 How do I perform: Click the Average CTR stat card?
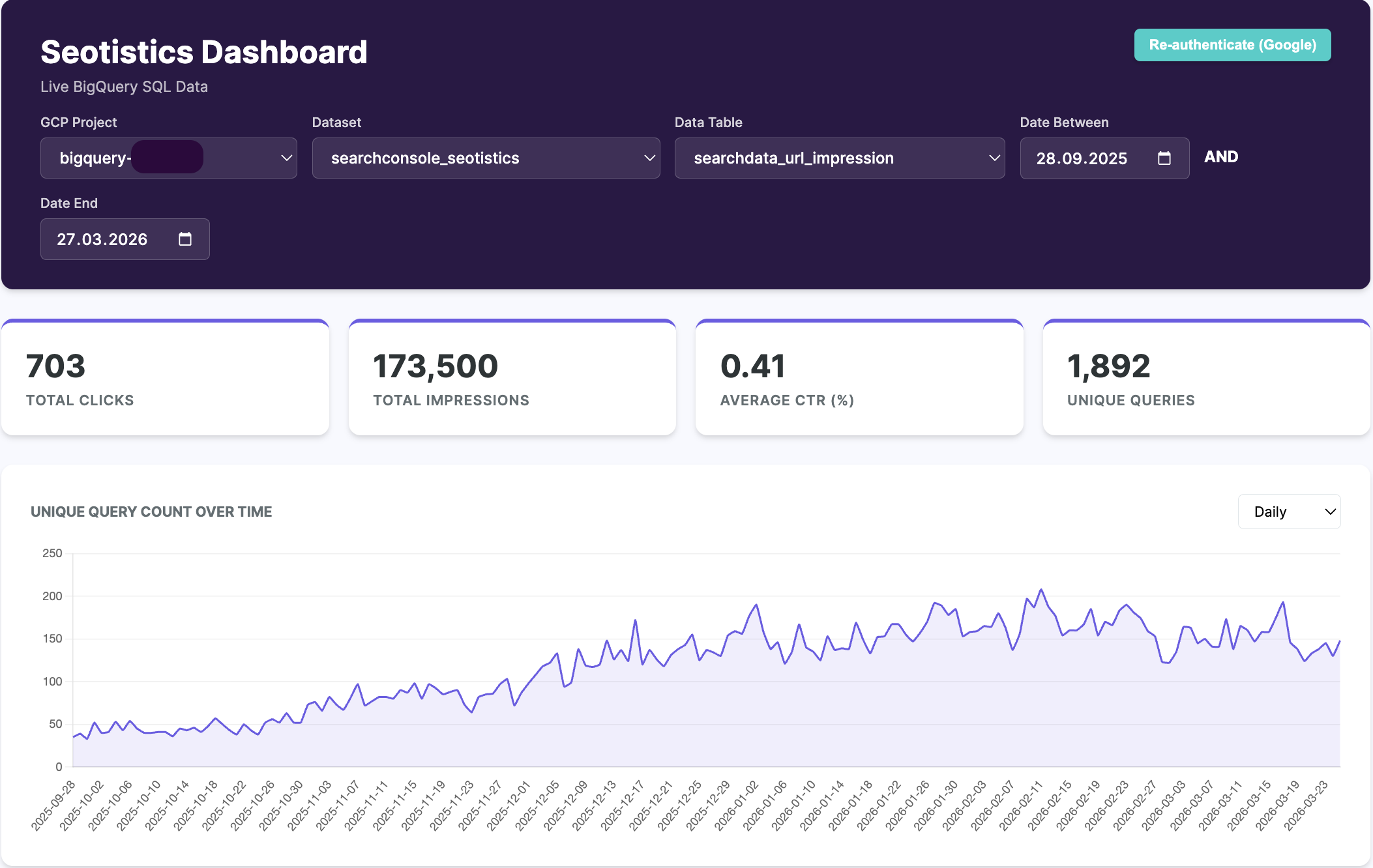click(x=859, y=378)
